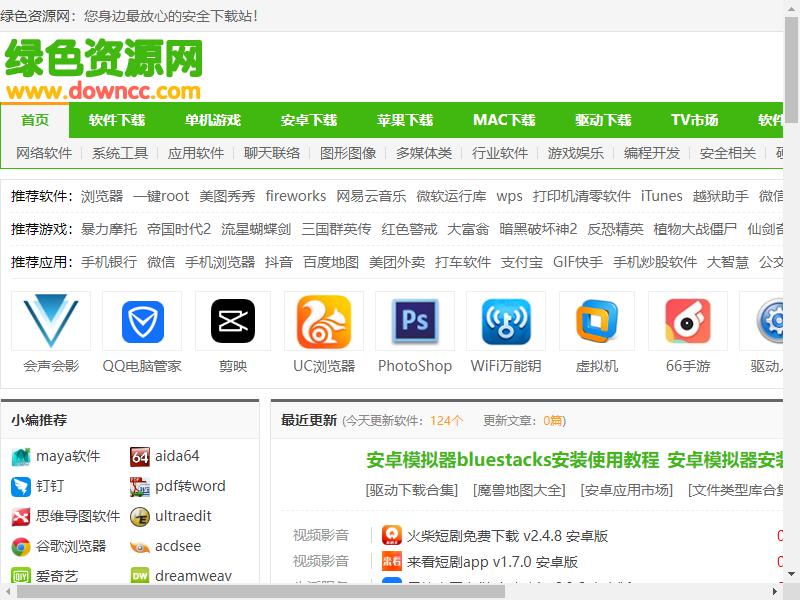Screen dimensions: 800x600
Task: Open the 单机游戏 menu
Action: pyautogui.click(x=213, y=120)
